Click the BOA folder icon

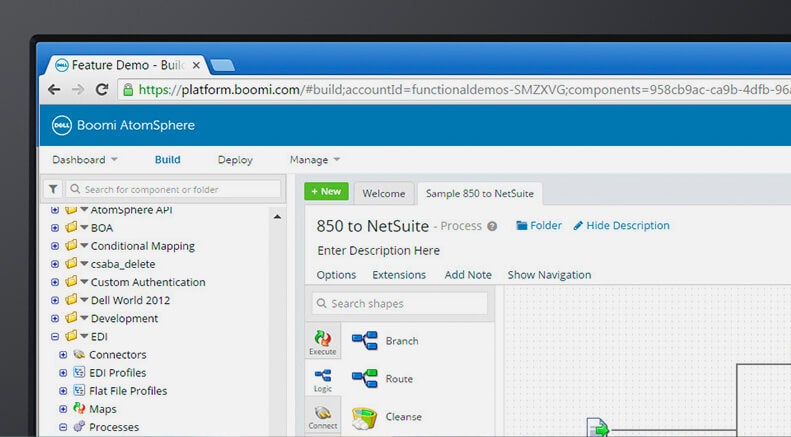coord(71,227)
